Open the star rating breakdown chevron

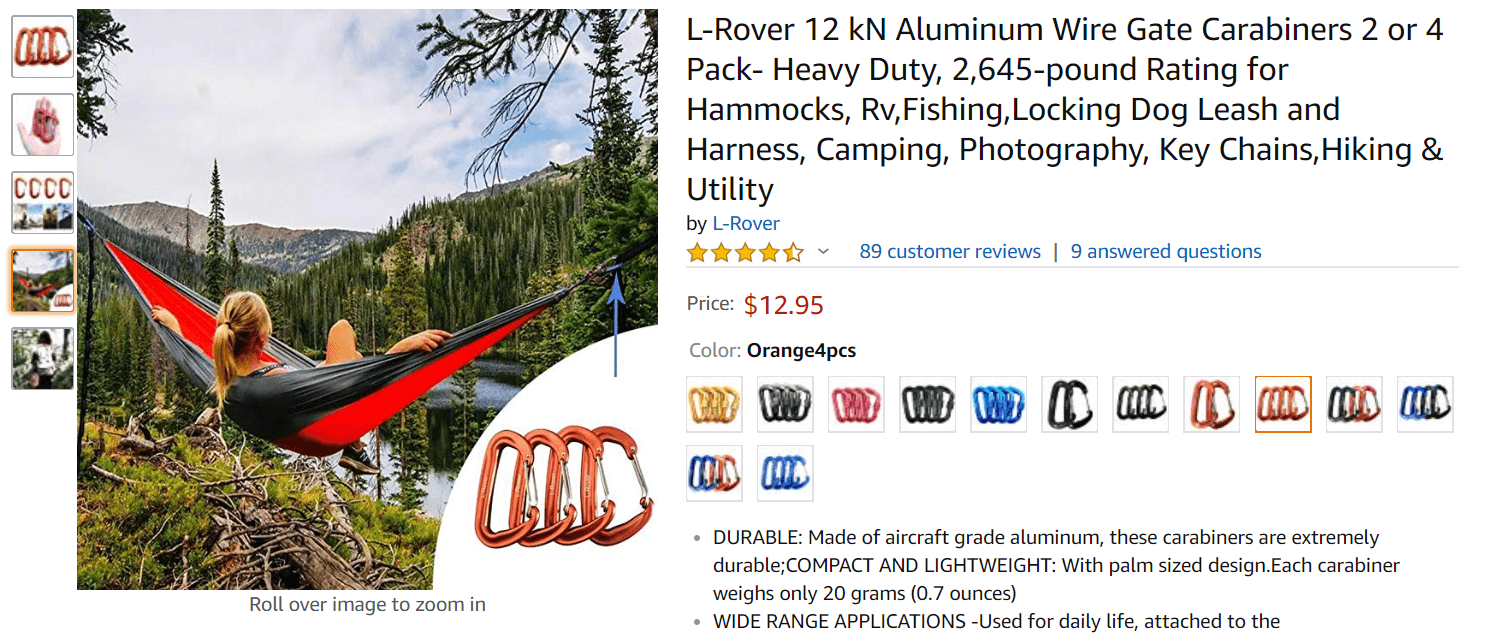(823, 252)
